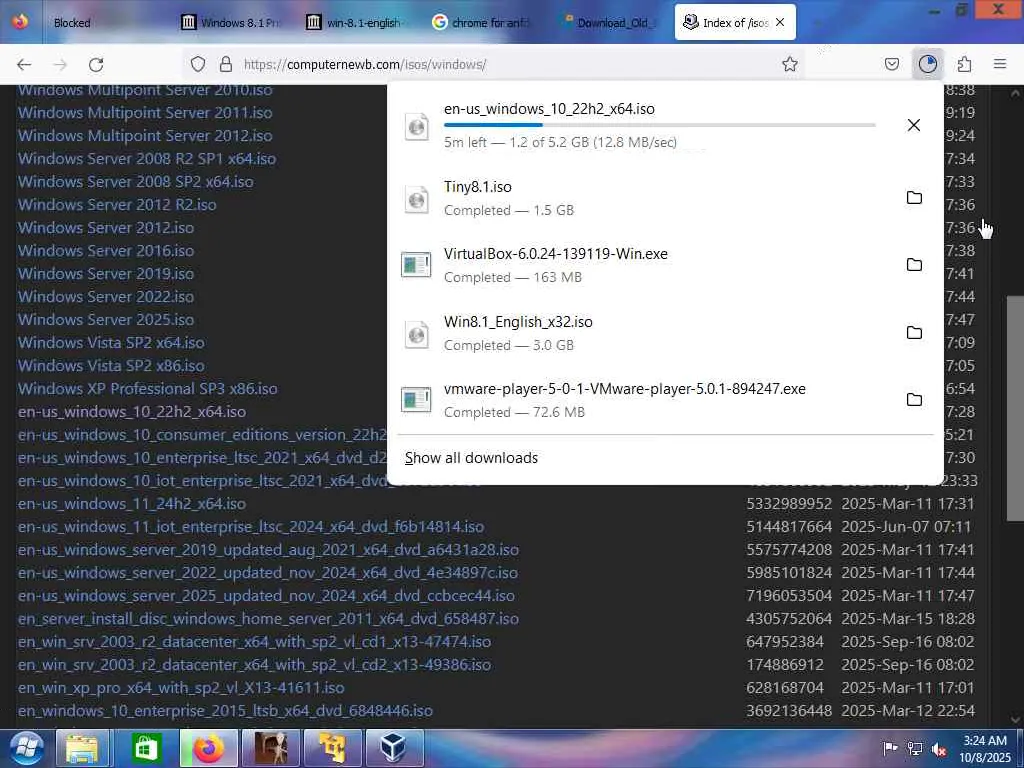The height and width of the screenshot is (768, 1024).
Task: Open the tracking protection shield icon
Action: point(198,64)
